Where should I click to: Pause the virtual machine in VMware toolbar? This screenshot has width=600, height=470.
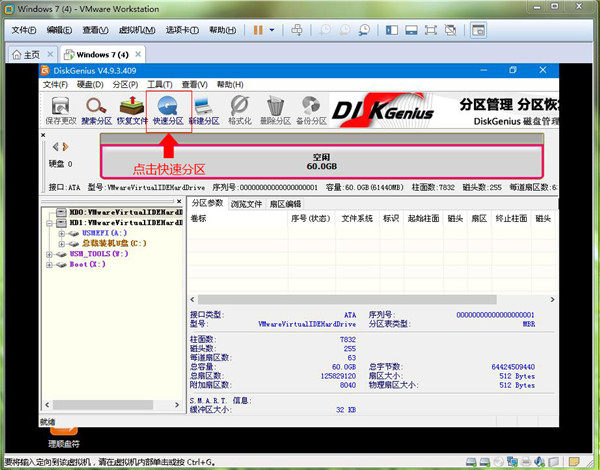pos(258,30)
